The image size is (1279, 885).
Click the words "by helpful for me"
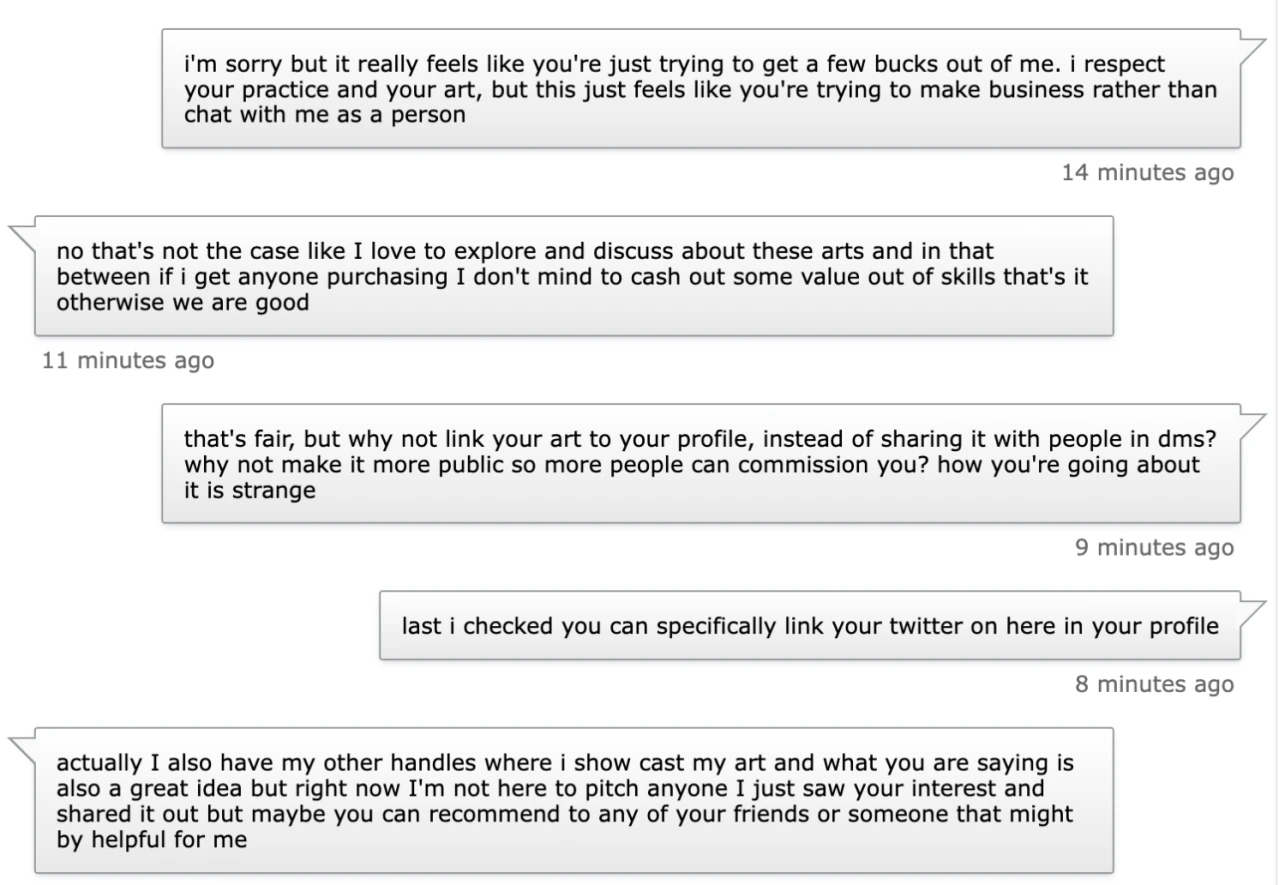point(152,841)
